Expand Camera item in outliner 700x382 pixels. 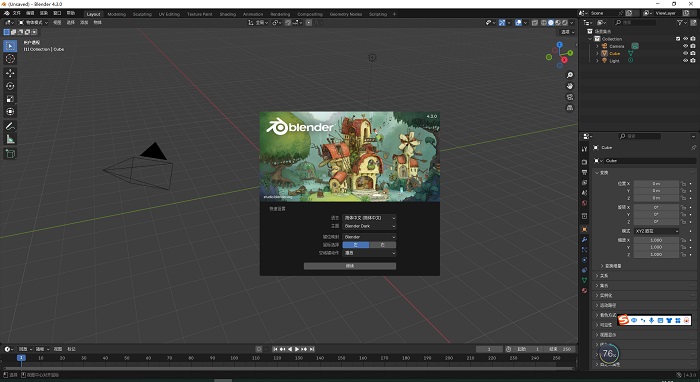tap(597, 46)
